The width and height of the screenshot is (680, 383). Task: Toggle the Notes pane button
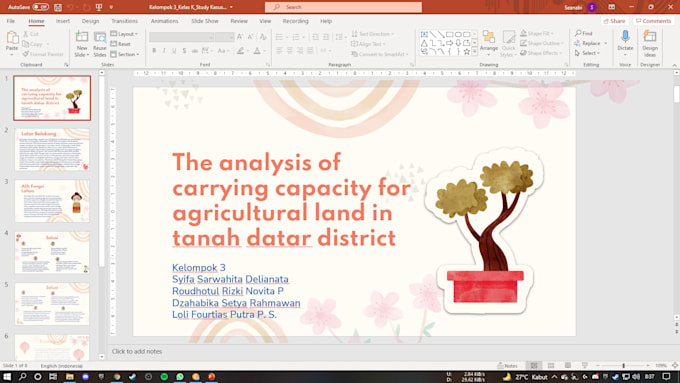click(x=507, y=366)
